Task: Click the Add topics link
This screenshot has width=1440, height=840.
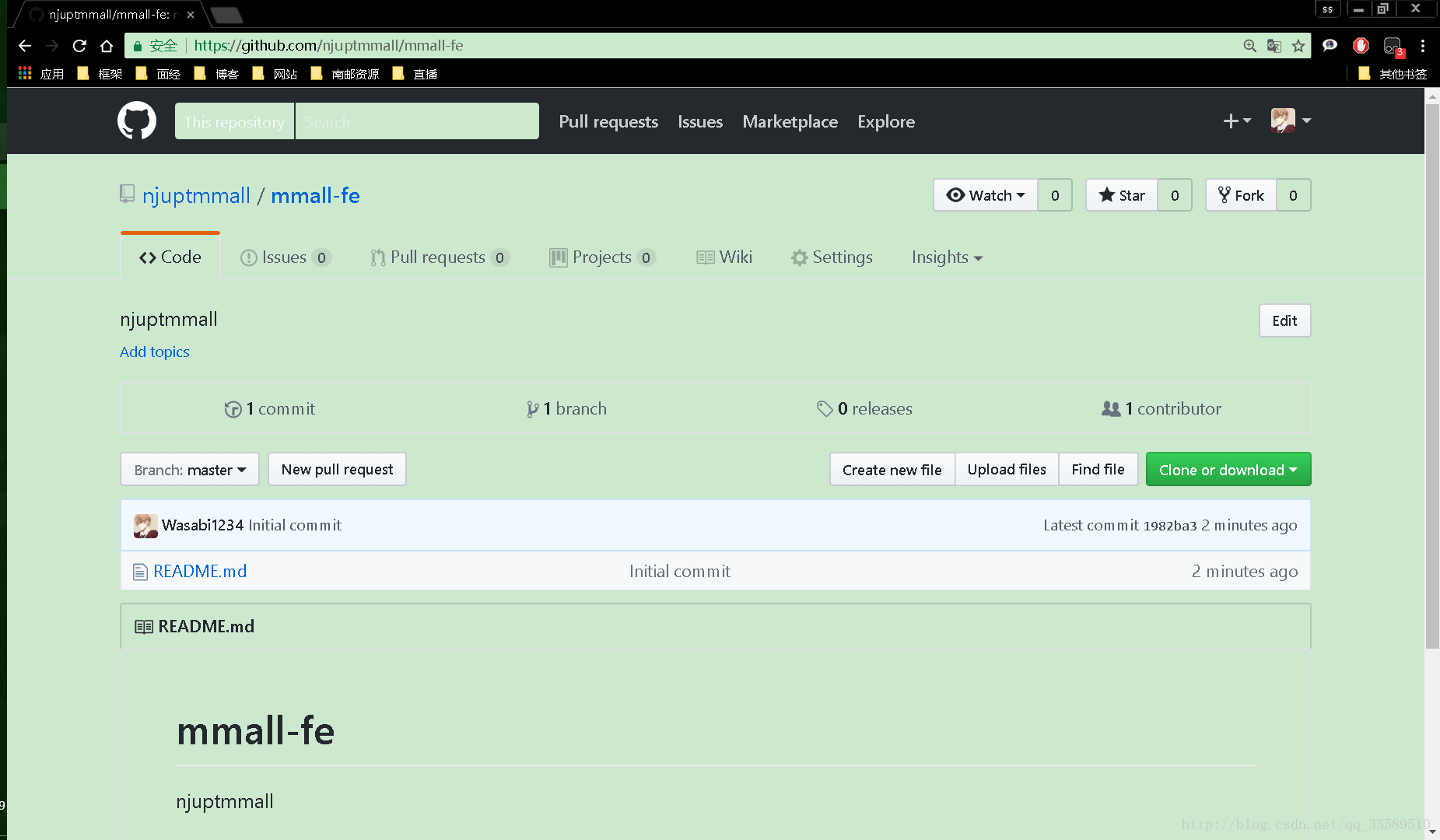Action: [x=155, y=352]
